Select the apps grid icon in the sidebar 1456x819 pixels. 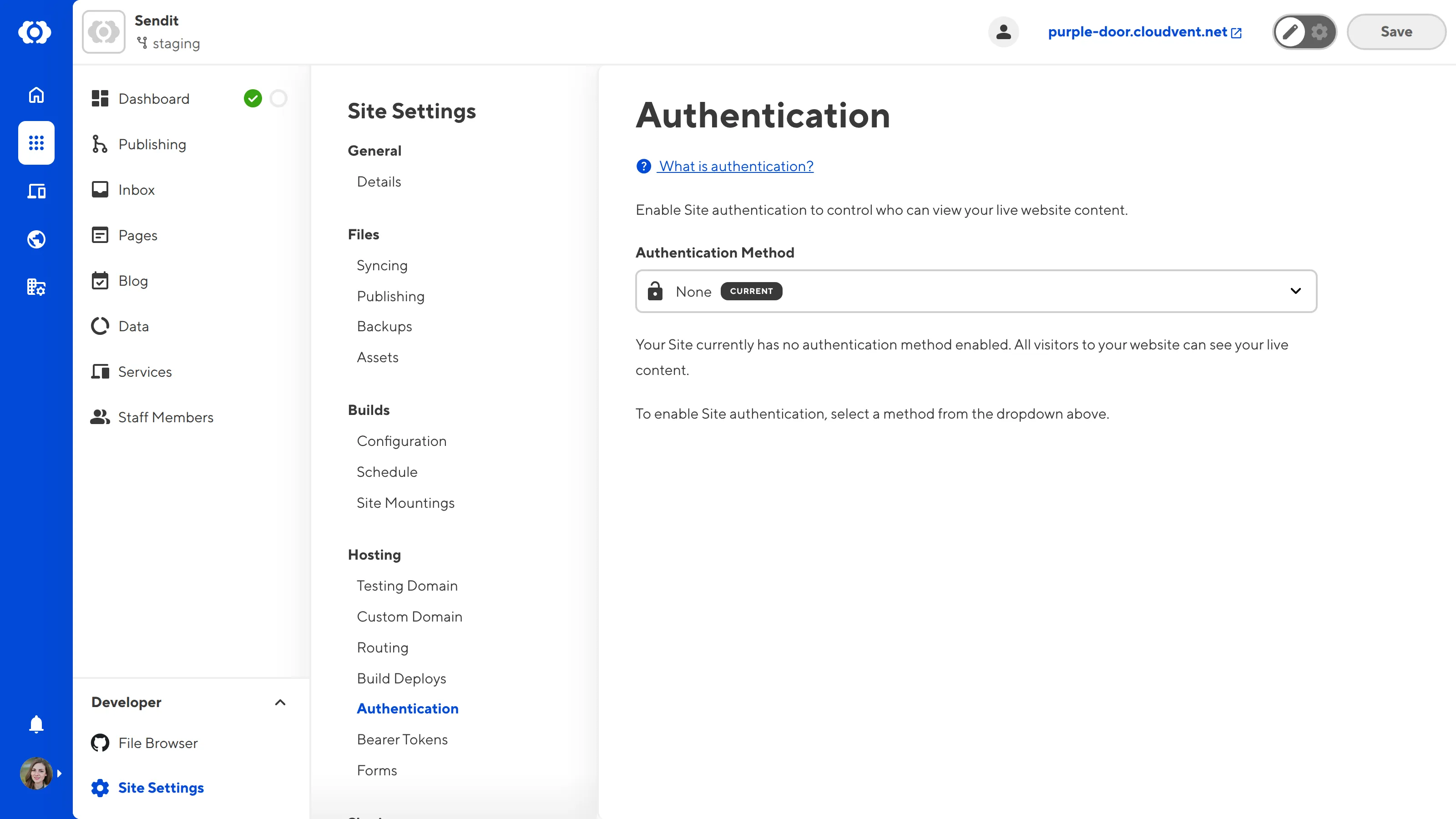tap(35, 143)
